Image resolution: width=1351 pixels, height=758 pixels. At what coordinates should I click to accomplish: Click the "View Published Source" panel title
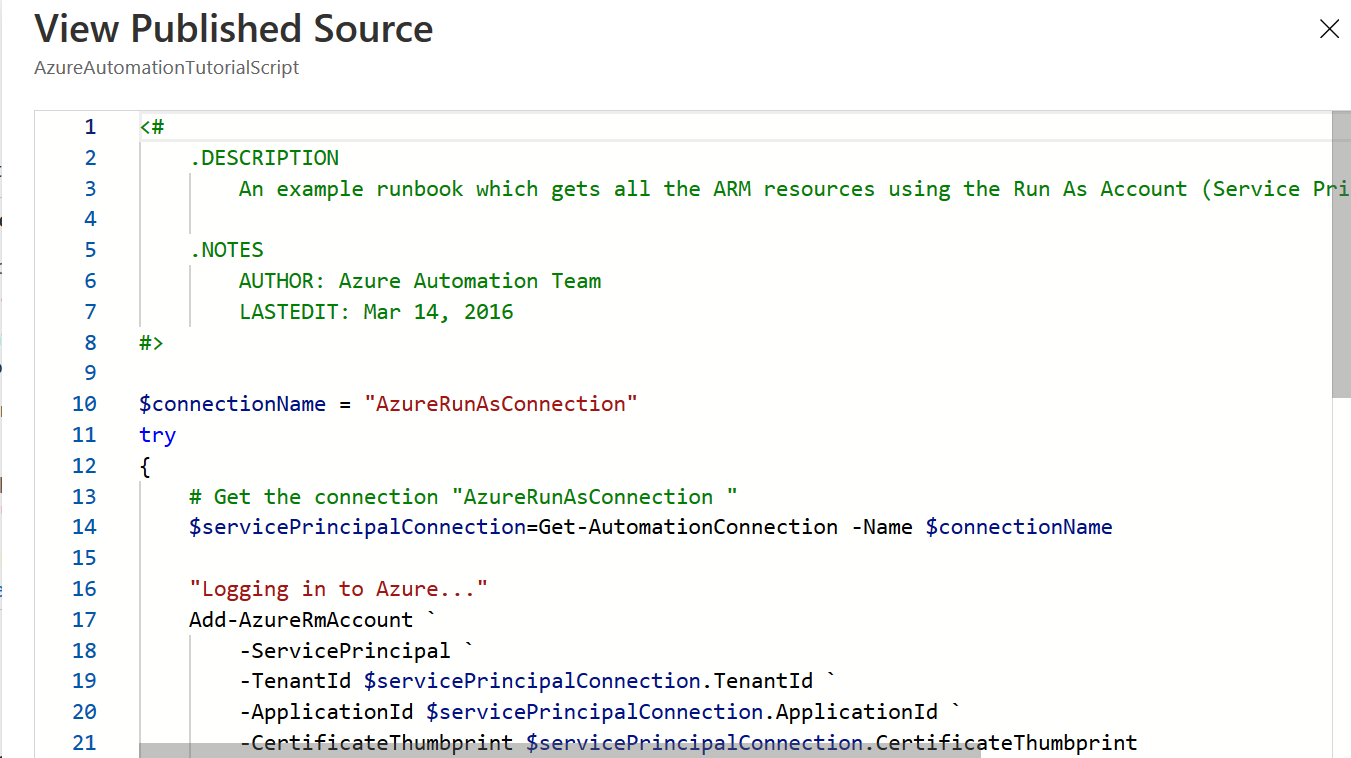[x=234, y=29]
